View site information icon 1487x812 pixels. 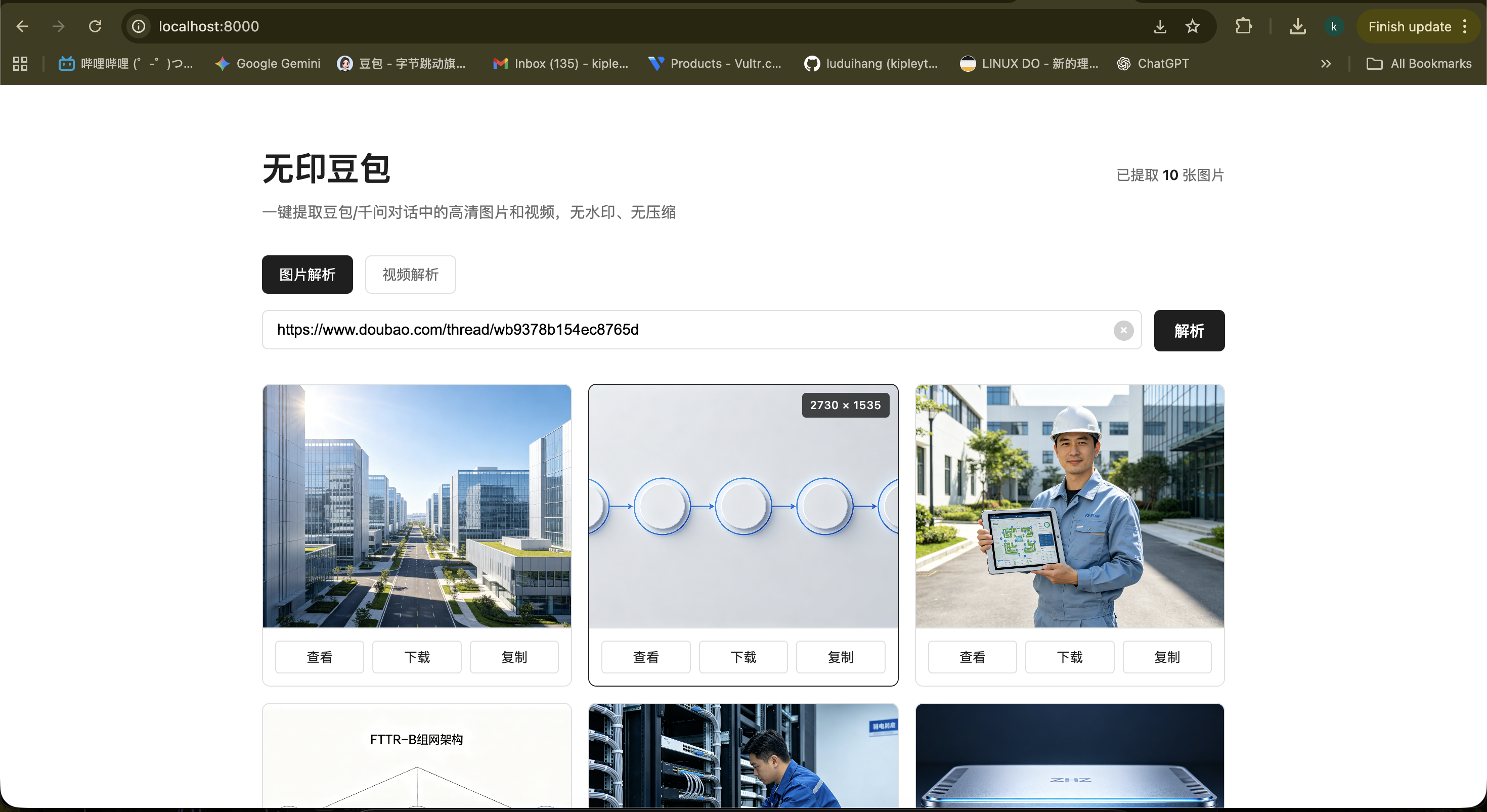coord(139,27)
